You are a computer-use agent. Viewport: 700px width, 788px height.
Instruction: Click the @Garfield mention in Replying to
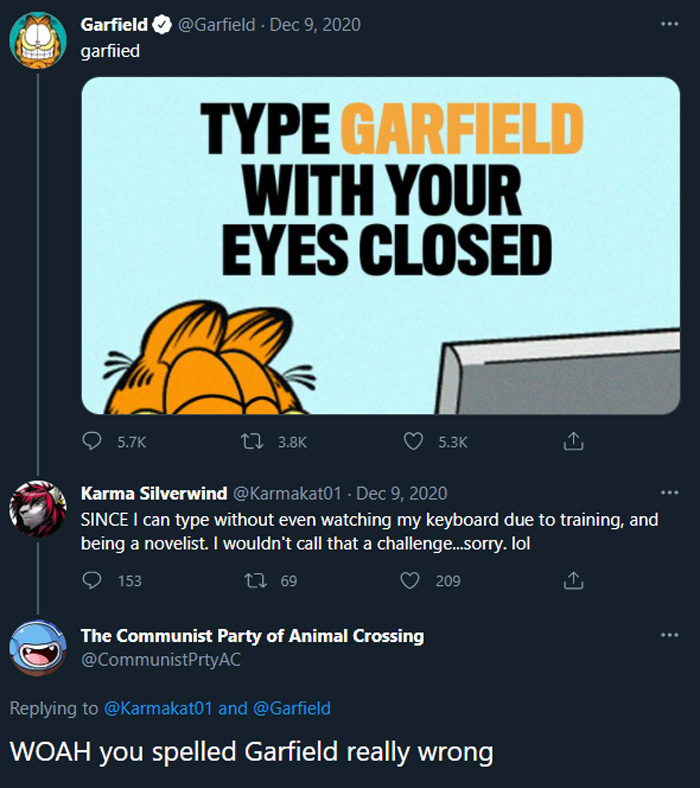pyautogui.click(x=291, y=709)
